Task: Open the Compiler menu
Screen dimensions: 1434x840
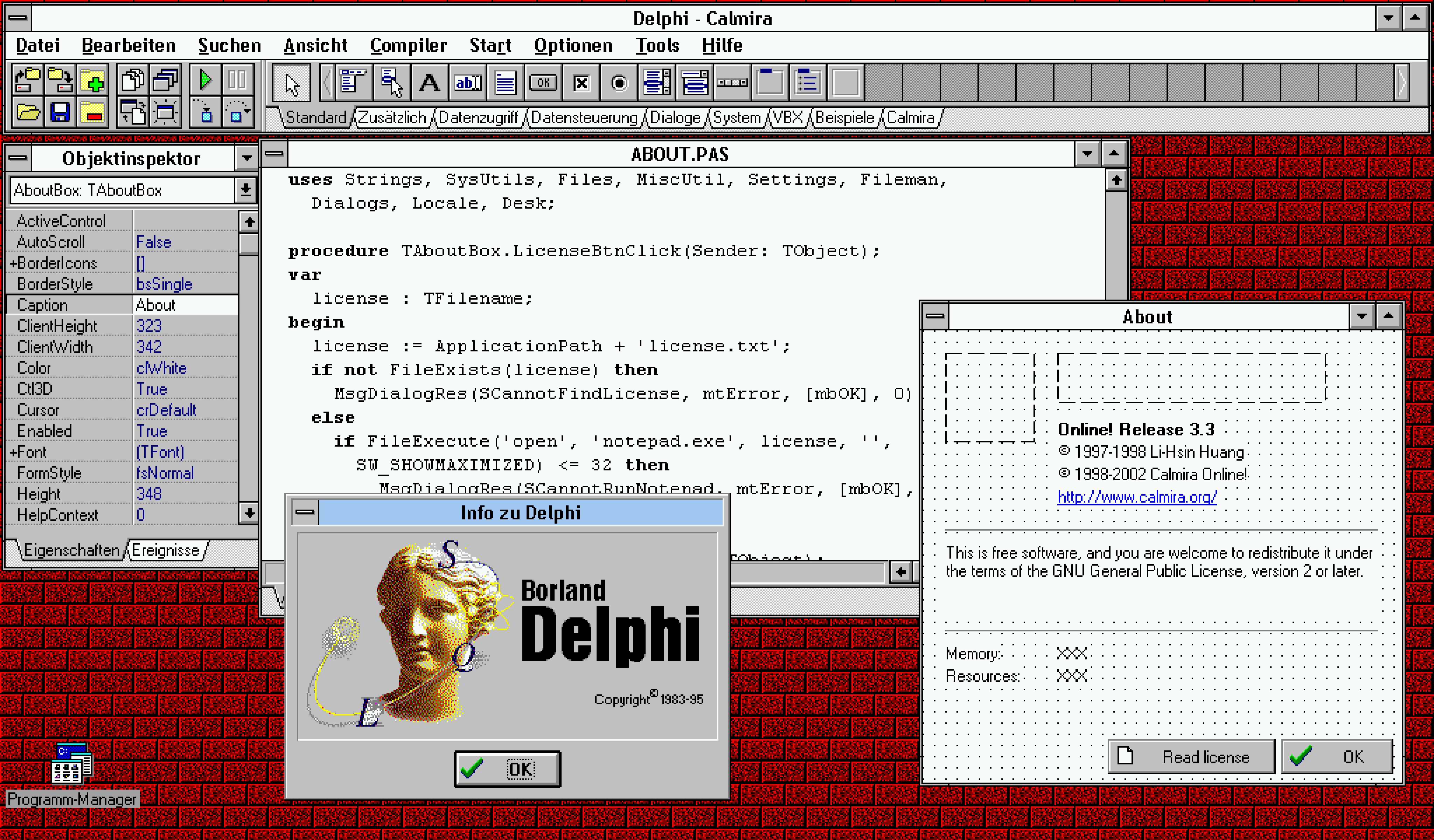Action: (408, 45)
